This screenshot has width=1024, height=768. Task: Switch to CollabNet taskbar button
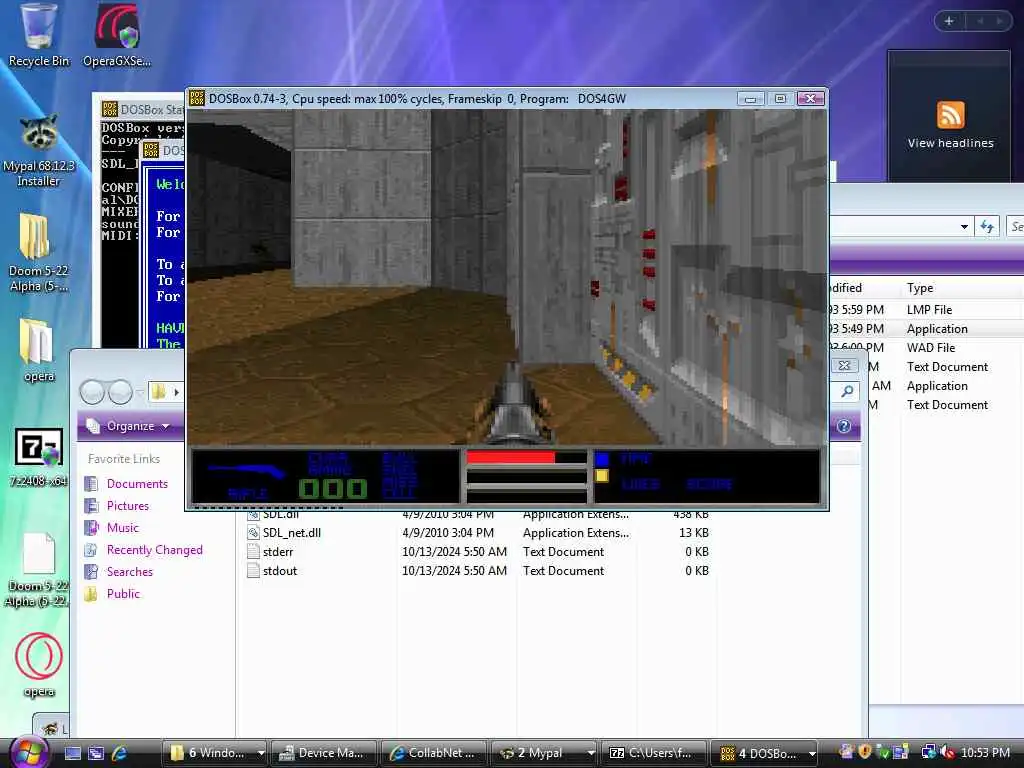point(433,753)
